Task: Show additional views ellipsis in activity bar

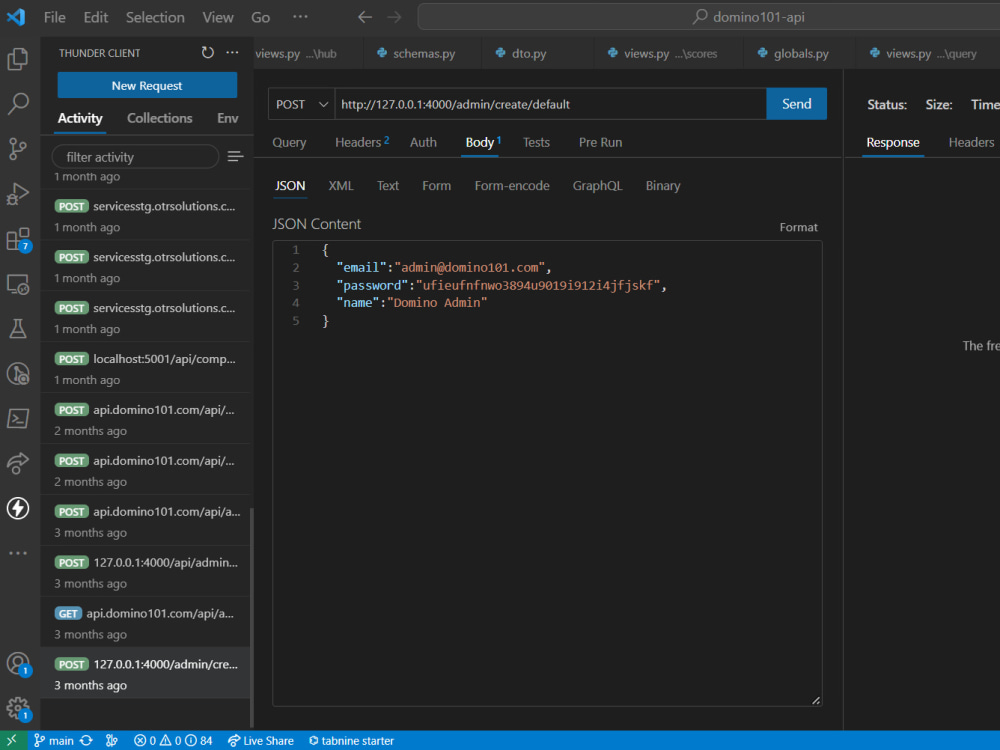Action: 18,553
